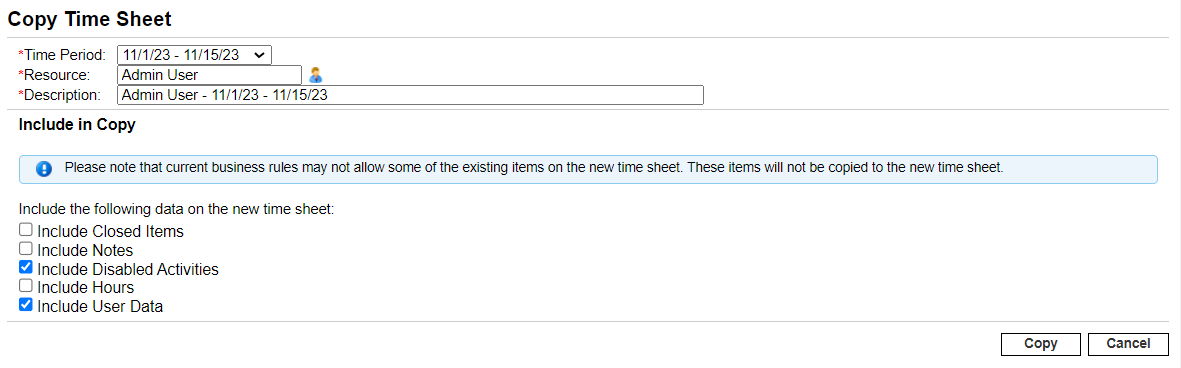Open the resource lookup person icon
The height and width of the screenshot is (368, 1181).
click(316, 75)
